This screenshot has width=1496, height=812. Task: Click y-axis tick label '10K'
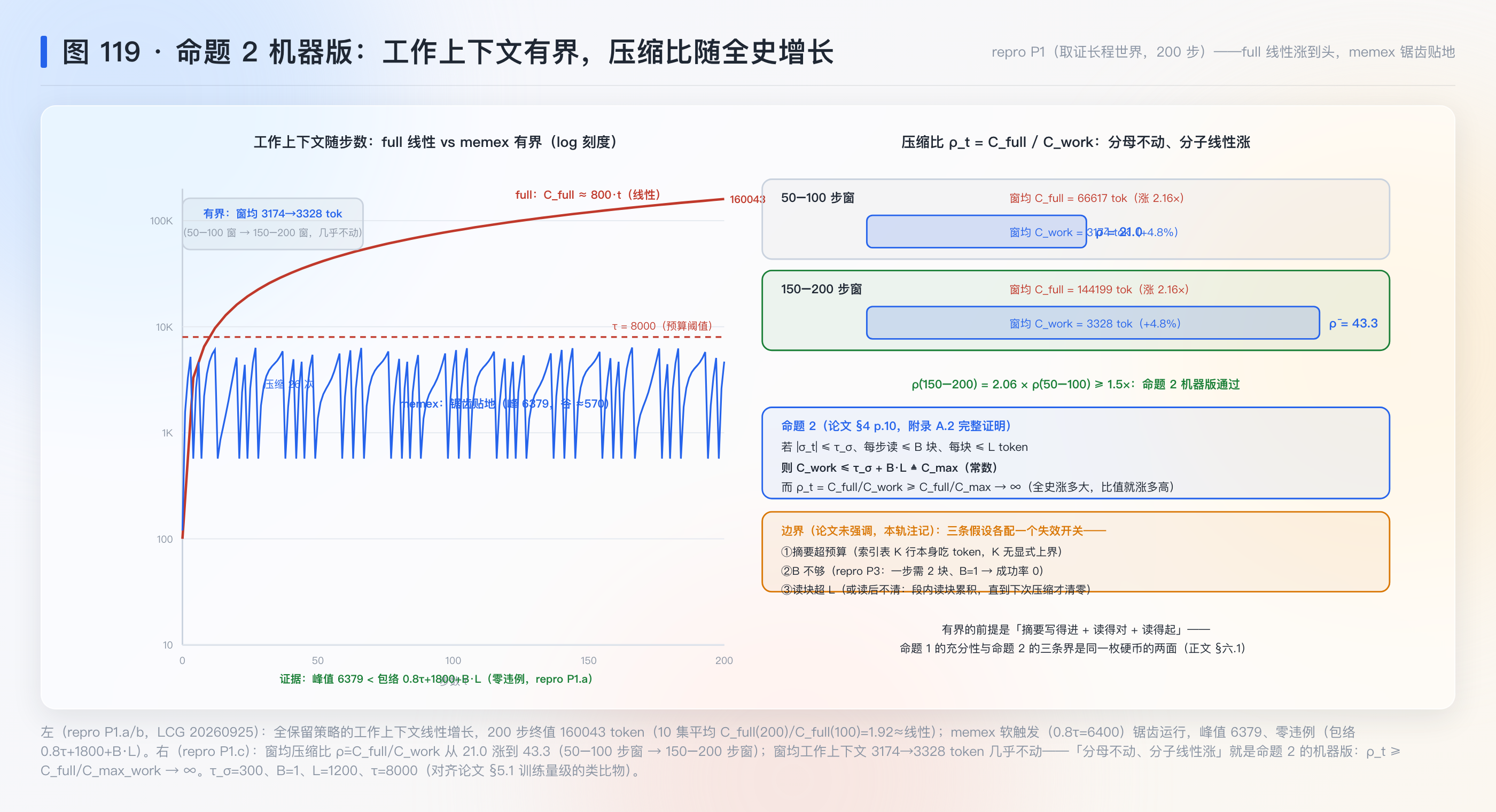click(165, 327)
